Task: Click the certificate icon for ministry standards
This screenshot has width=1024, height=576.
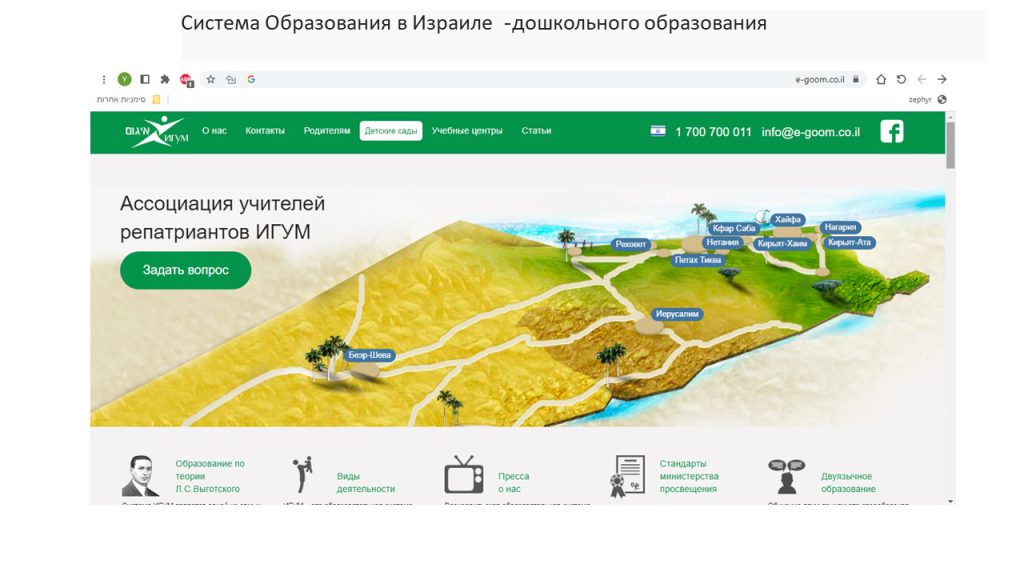Action: click(x=627, y=476)
